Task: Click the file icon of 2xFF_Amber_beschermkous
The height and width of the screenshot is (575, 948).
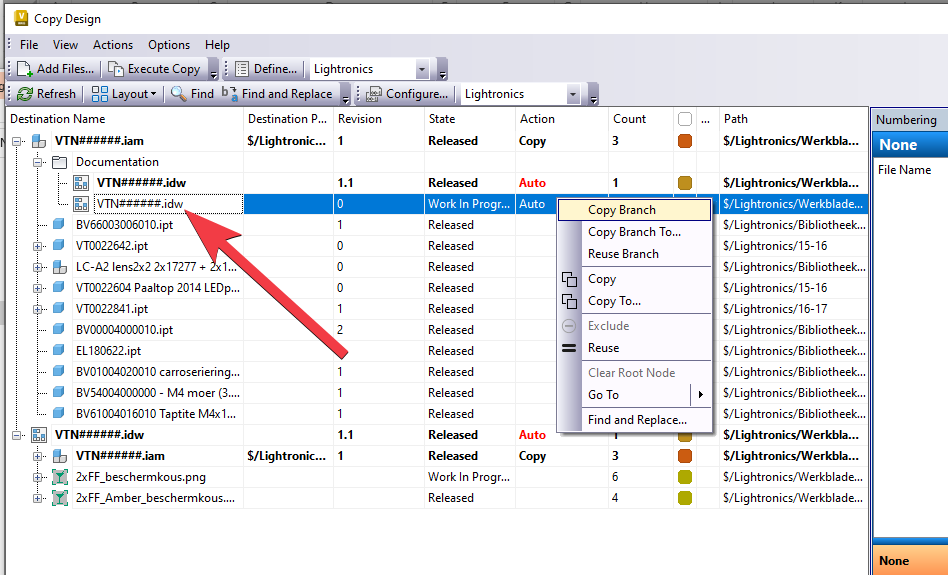Action: click(x=59, y=498)
